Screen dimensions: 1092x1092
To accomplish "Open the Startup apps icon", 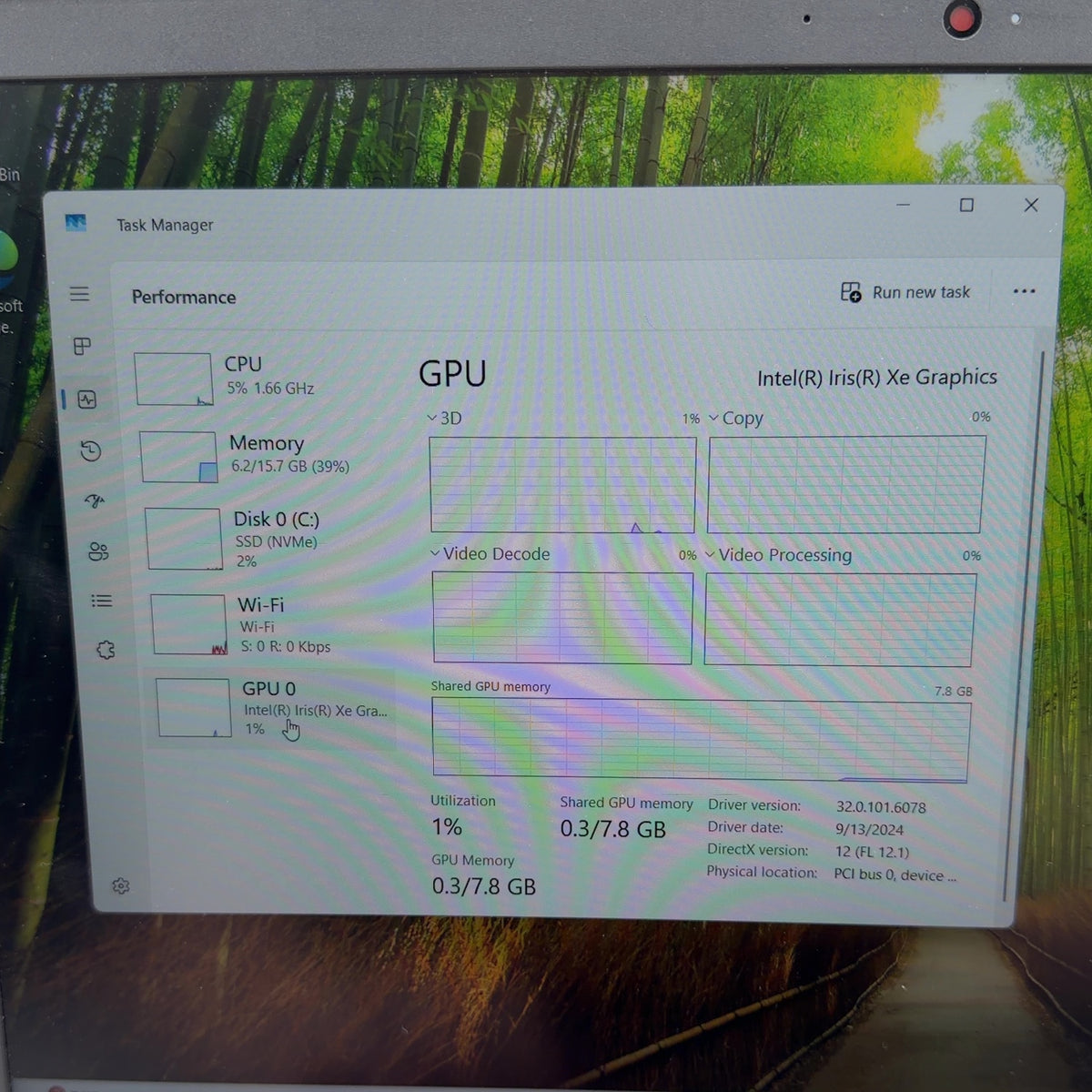I will (x=95, y=501).
